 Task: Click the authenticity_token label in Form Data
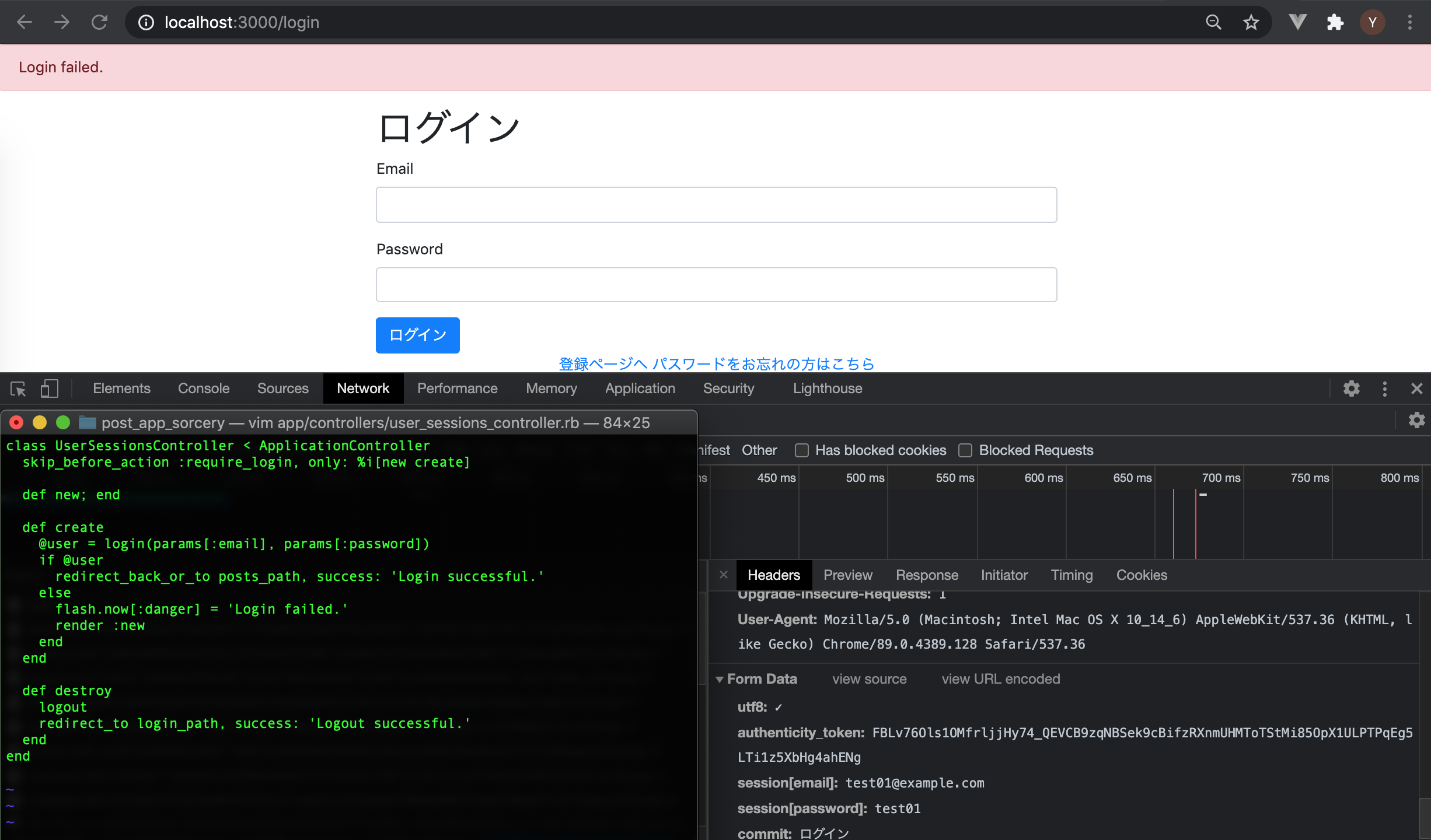tap(801, 733)
